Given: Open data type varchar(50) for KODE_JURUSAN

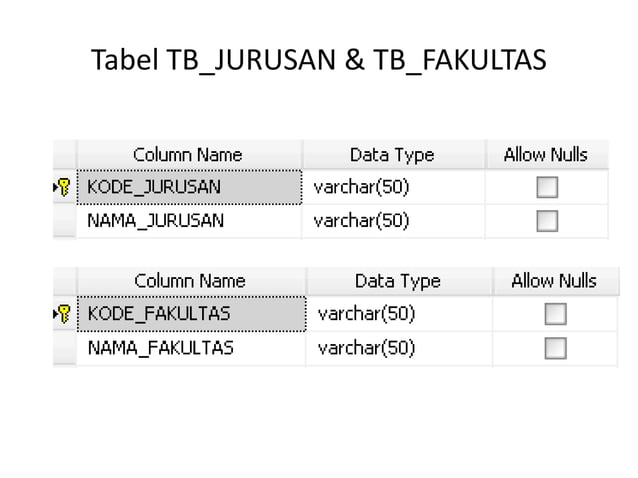Looking at the screenshot, I should coord(393,187).
